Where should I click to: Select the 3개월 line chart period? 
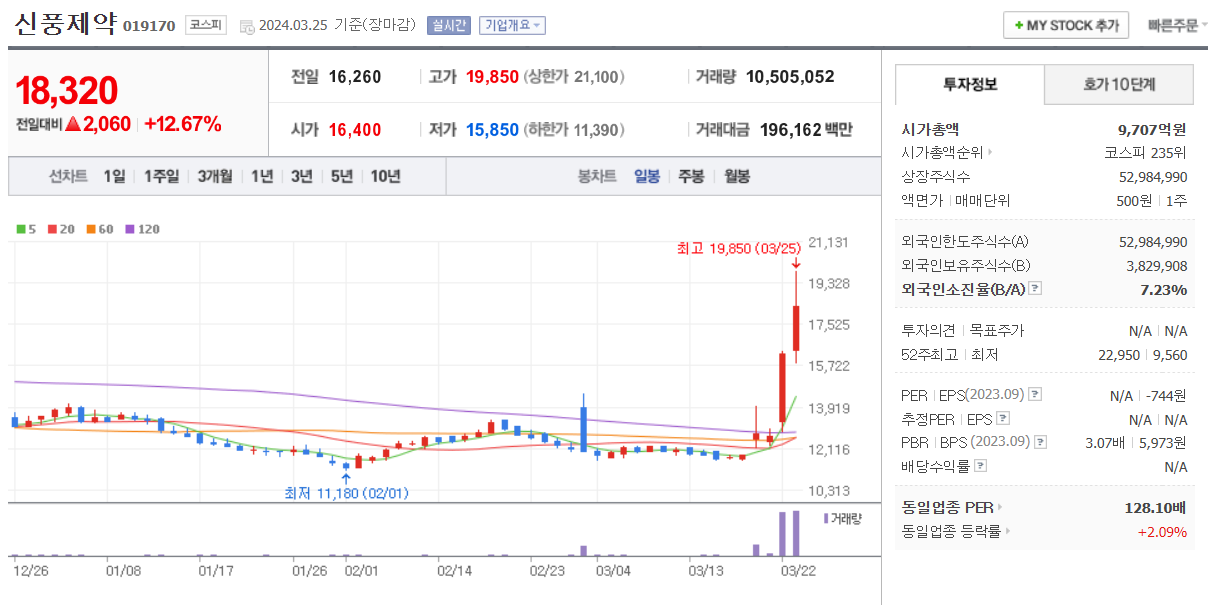pyautogui.click(x=214, y=176)
